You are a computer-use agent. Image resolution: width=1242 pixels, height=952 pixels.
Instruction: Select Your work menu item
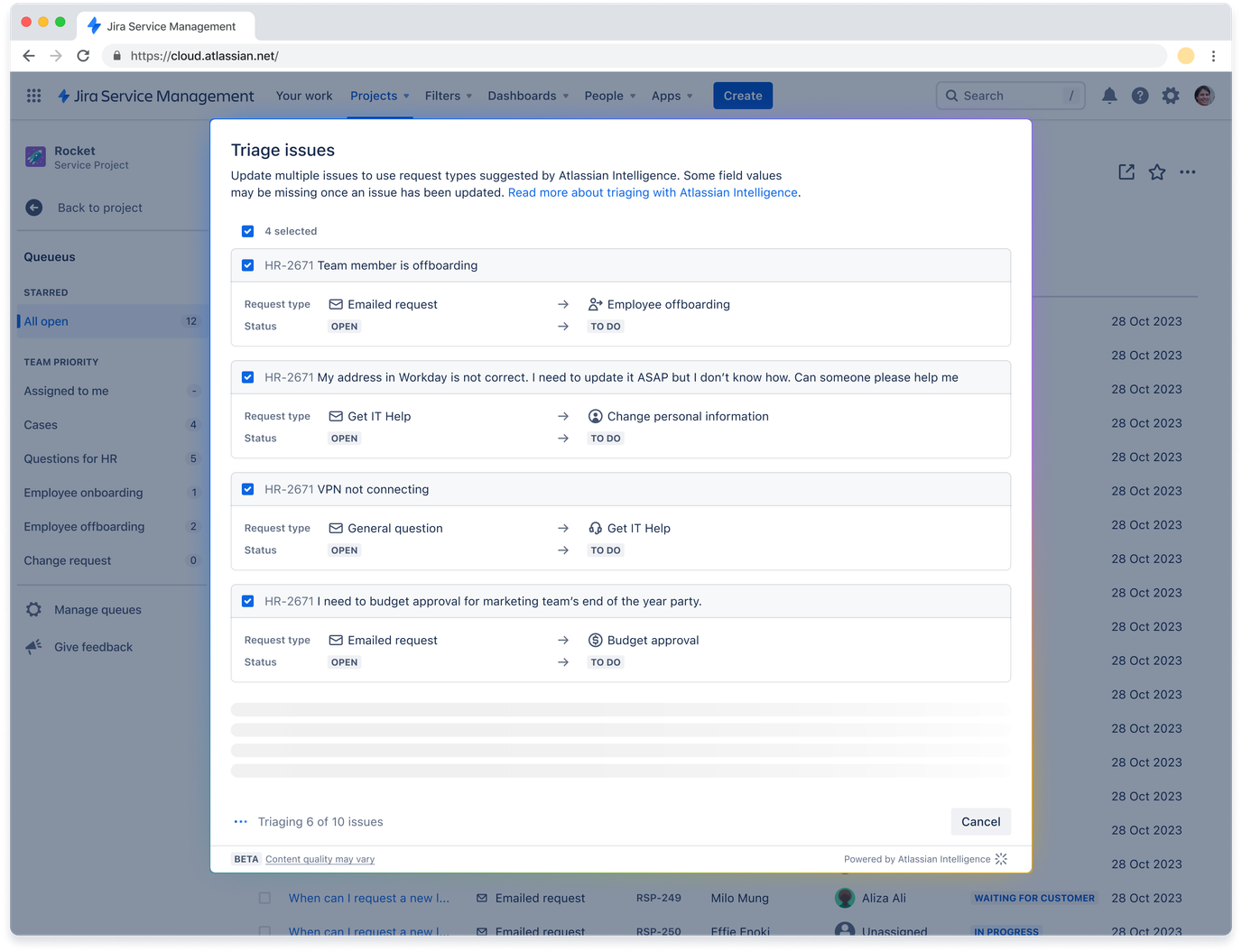[304, 96]
